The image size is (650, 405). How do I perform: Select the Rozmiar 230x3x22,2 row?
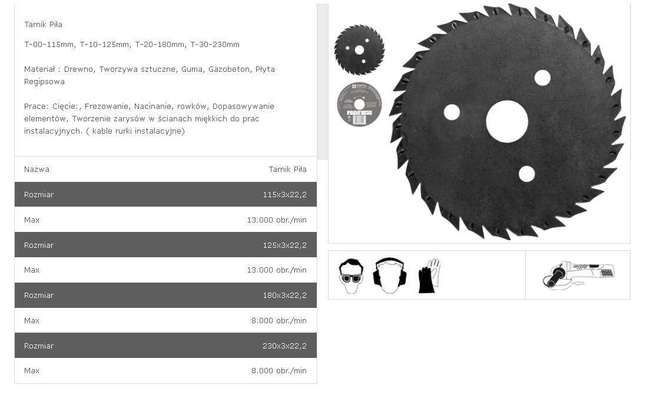165,346
